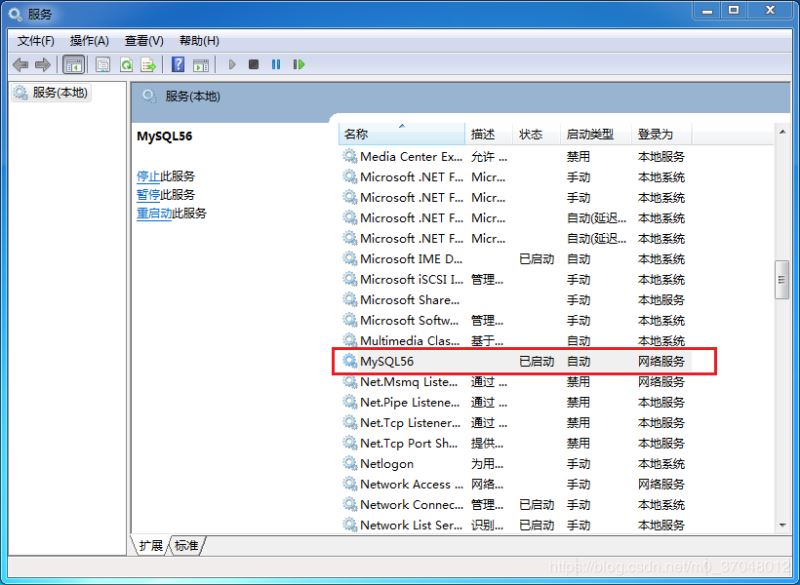Click the Pause Service icon

[276, 65]
